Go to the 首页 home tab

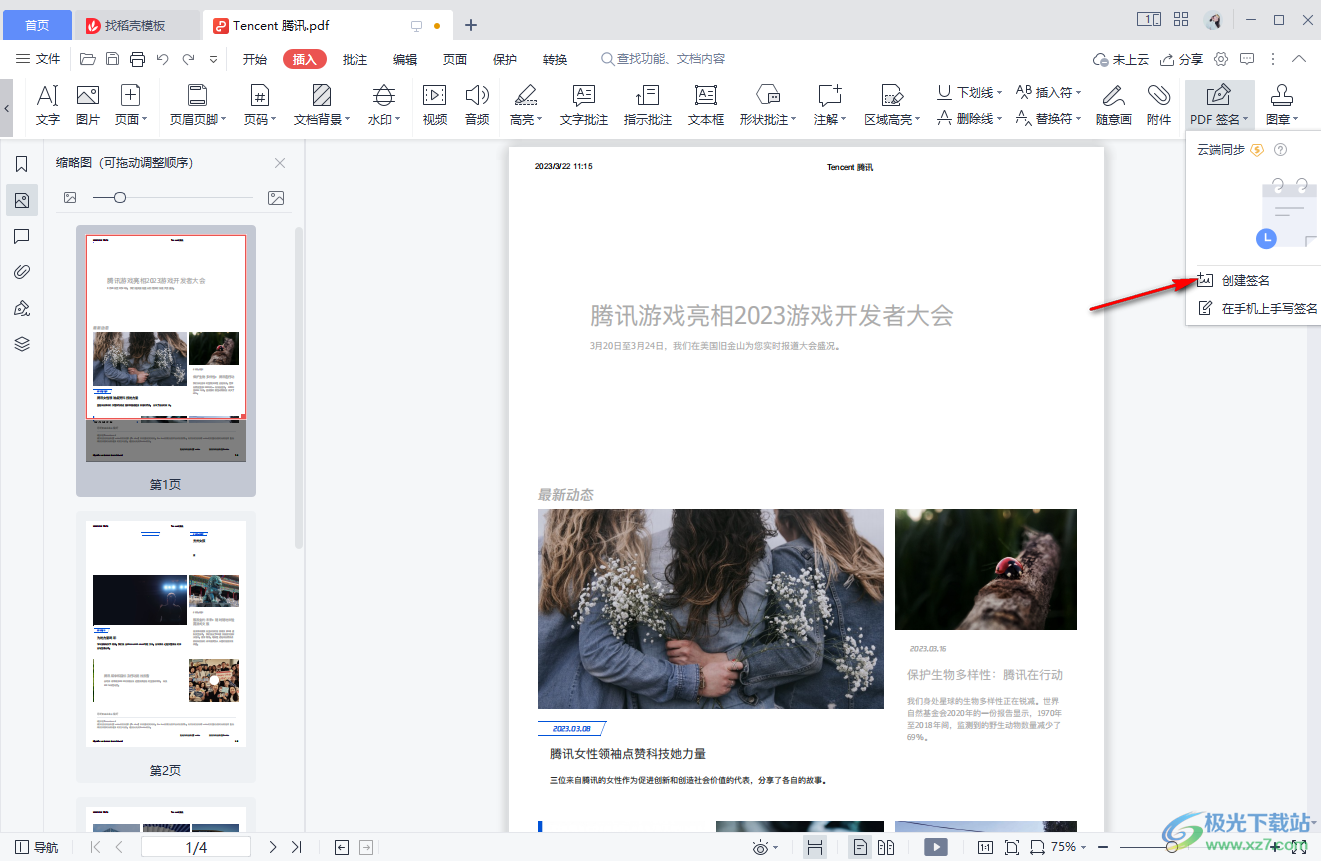(37, 25)
